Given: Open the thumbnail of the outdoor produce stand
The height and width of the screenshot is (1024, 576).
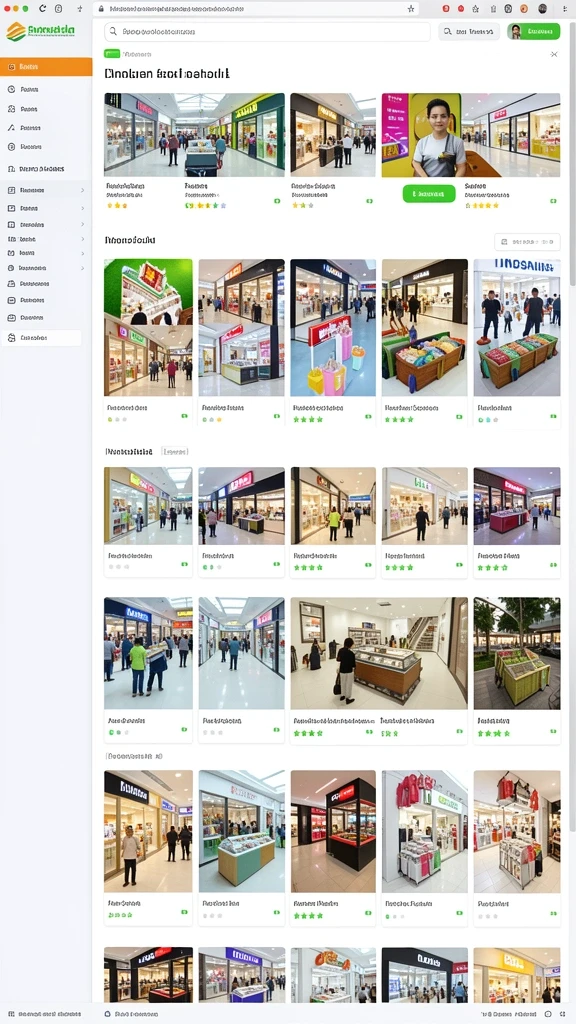Looking at the screenshot, I should point(517,653).
